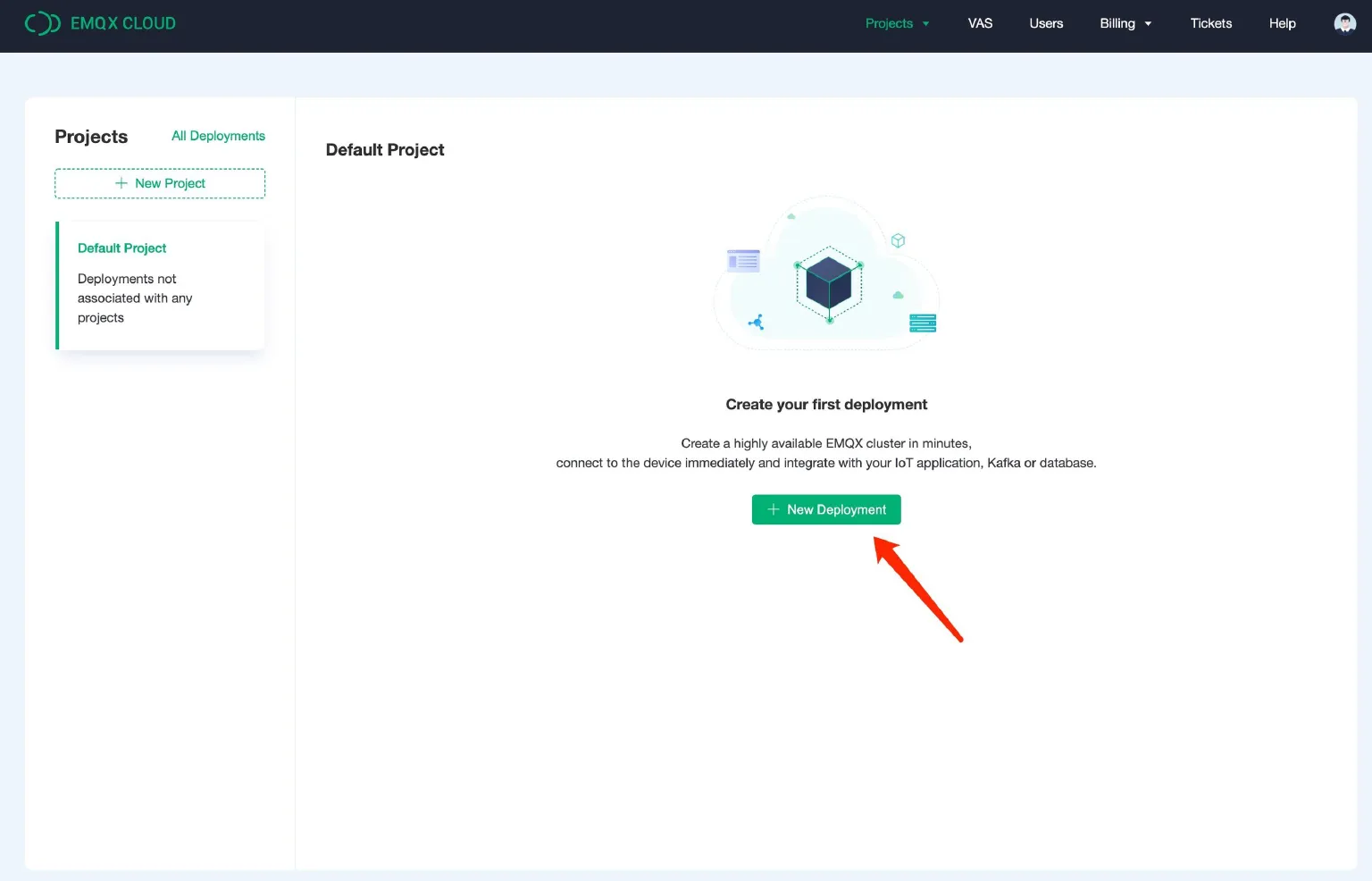Open the user avatar profile icon
Viewport: 1372px width, 881px height.
click(1344, 22)
